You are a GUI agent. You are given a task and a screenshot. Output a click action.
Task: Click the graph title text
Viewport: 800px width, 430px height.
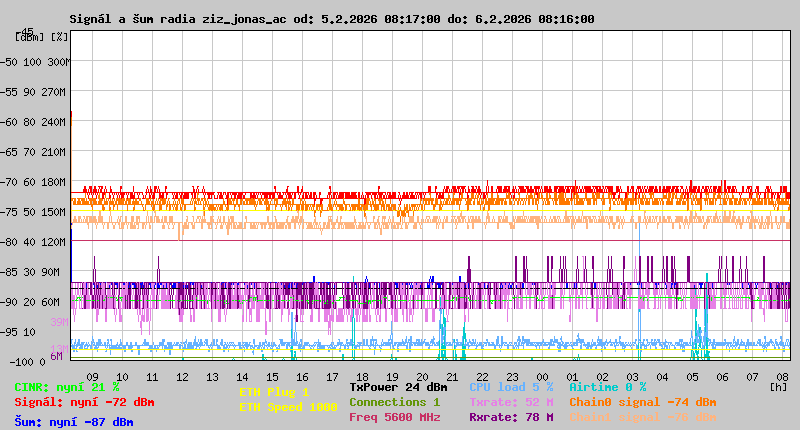point(331,19)
